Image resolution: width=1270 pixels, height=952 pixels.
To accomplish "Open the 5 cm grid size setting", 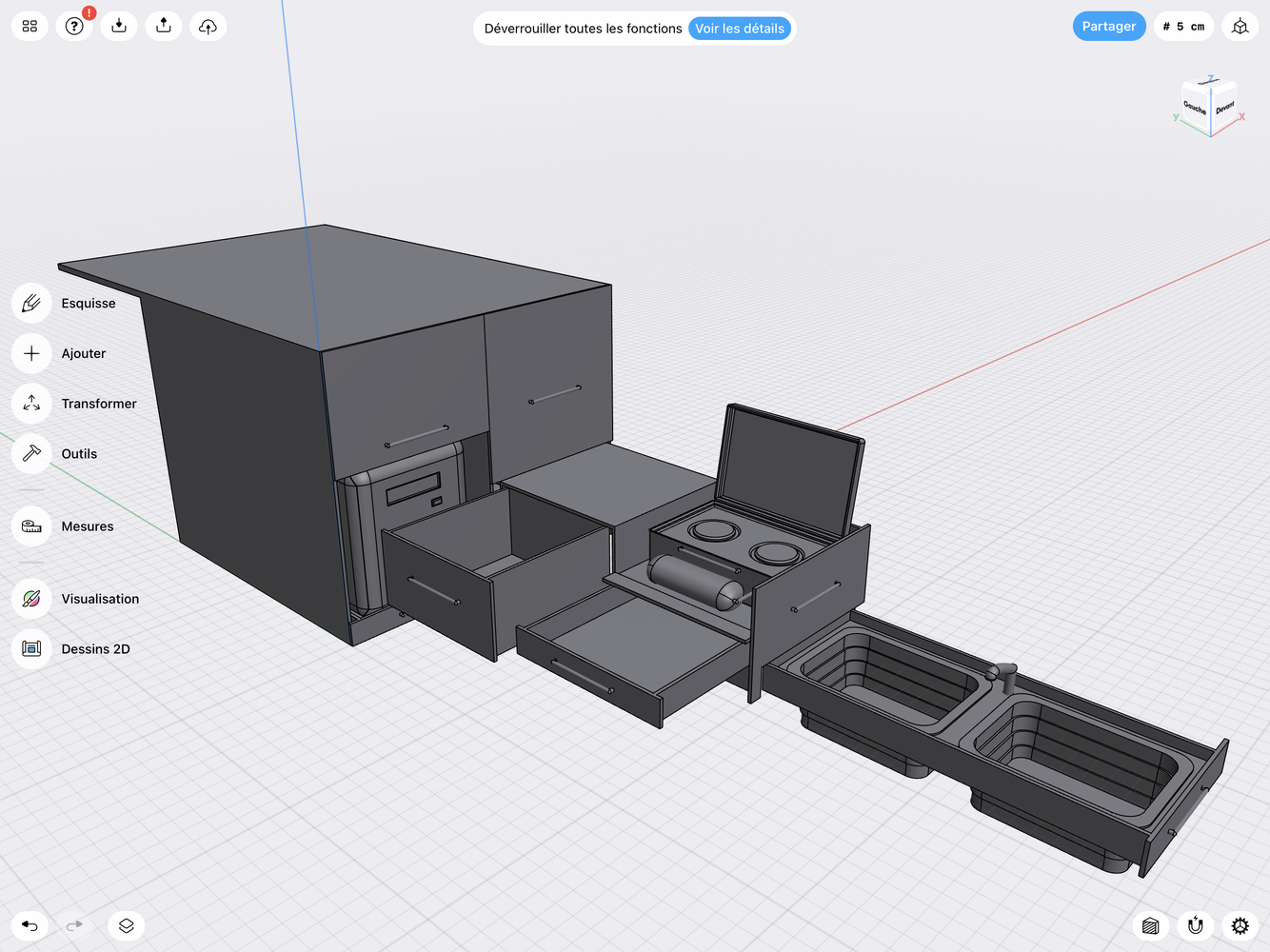I will tap(1183, 27).
